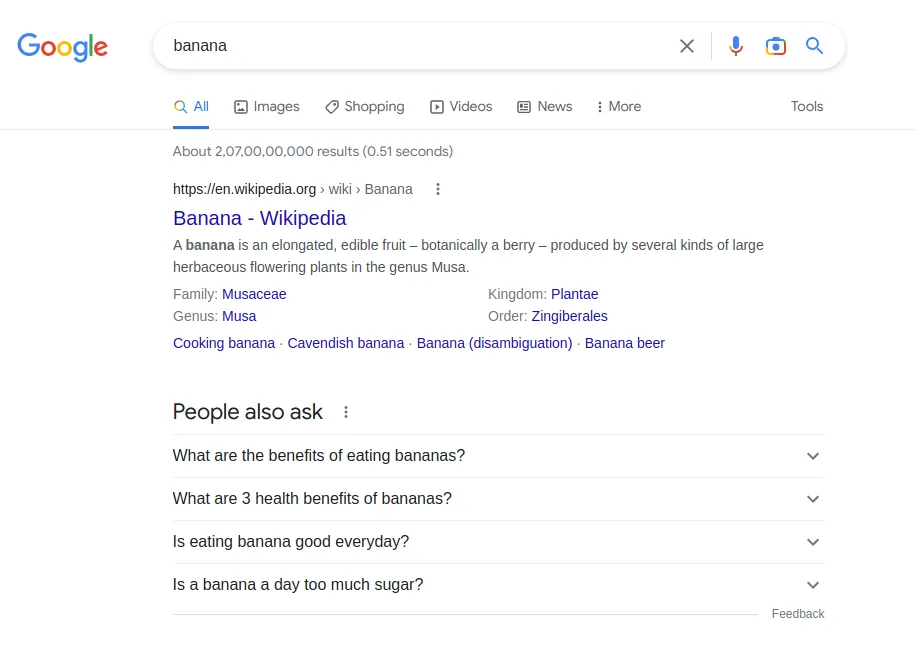Start voice search with microphone icon
Image resolution: width=916 pixels, height=670 pixels.
pos(735,46)
